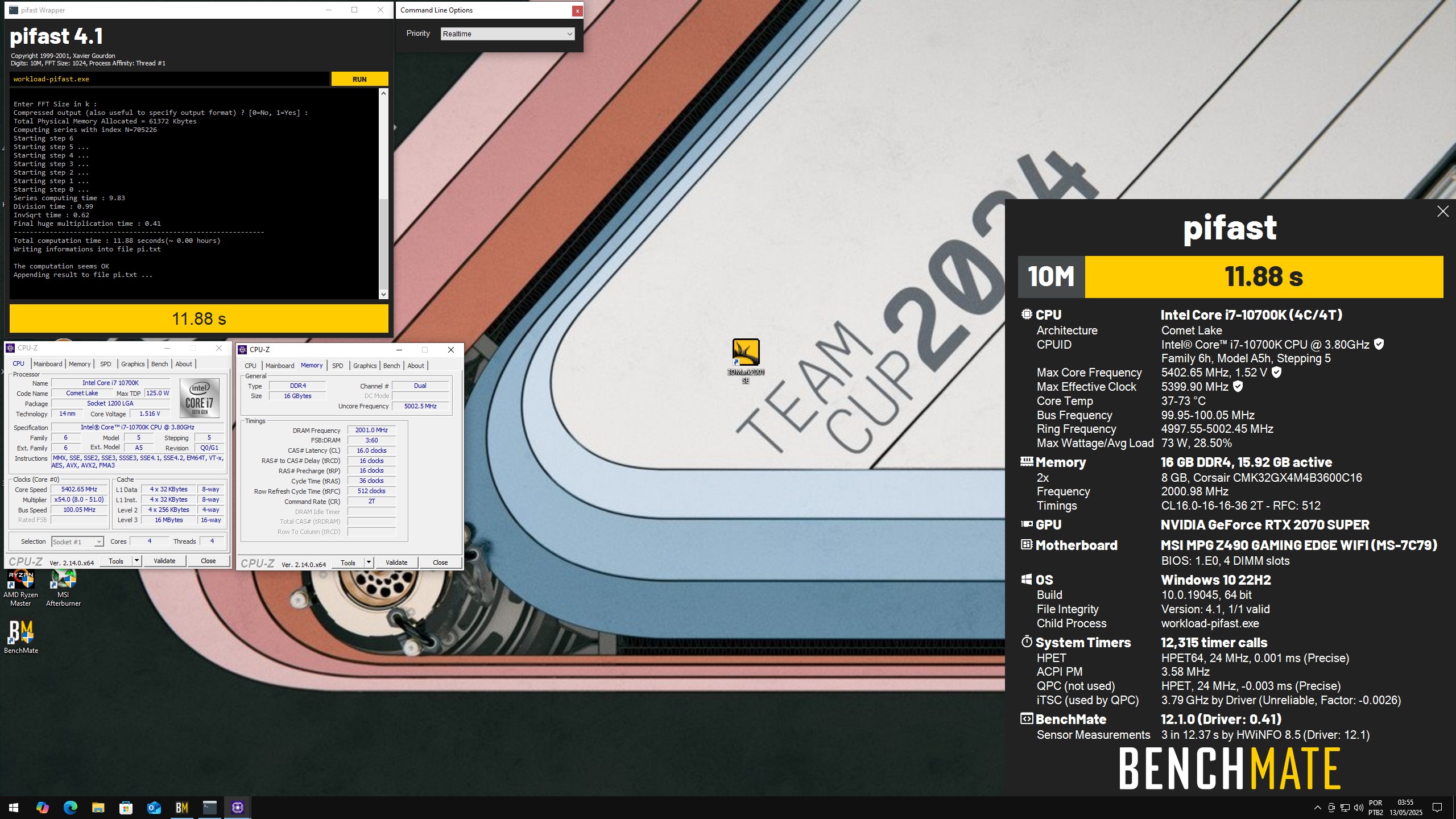Viewport: 1456px width, 819px height.
Task: Click the Windows OS icon in the BenchMate panel
Action: point(1027,580)
